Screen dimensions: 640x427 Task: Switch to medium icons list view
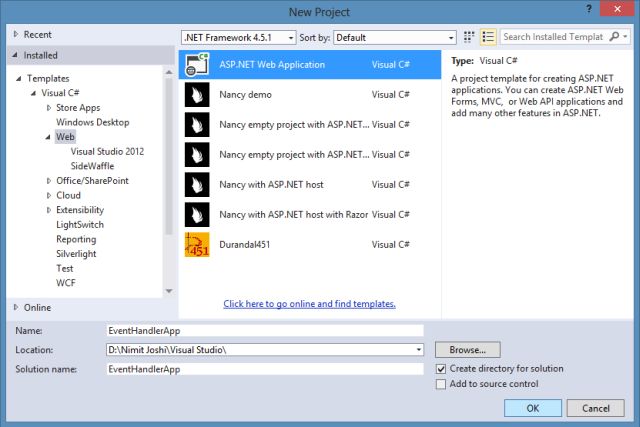tap(488, 37)
